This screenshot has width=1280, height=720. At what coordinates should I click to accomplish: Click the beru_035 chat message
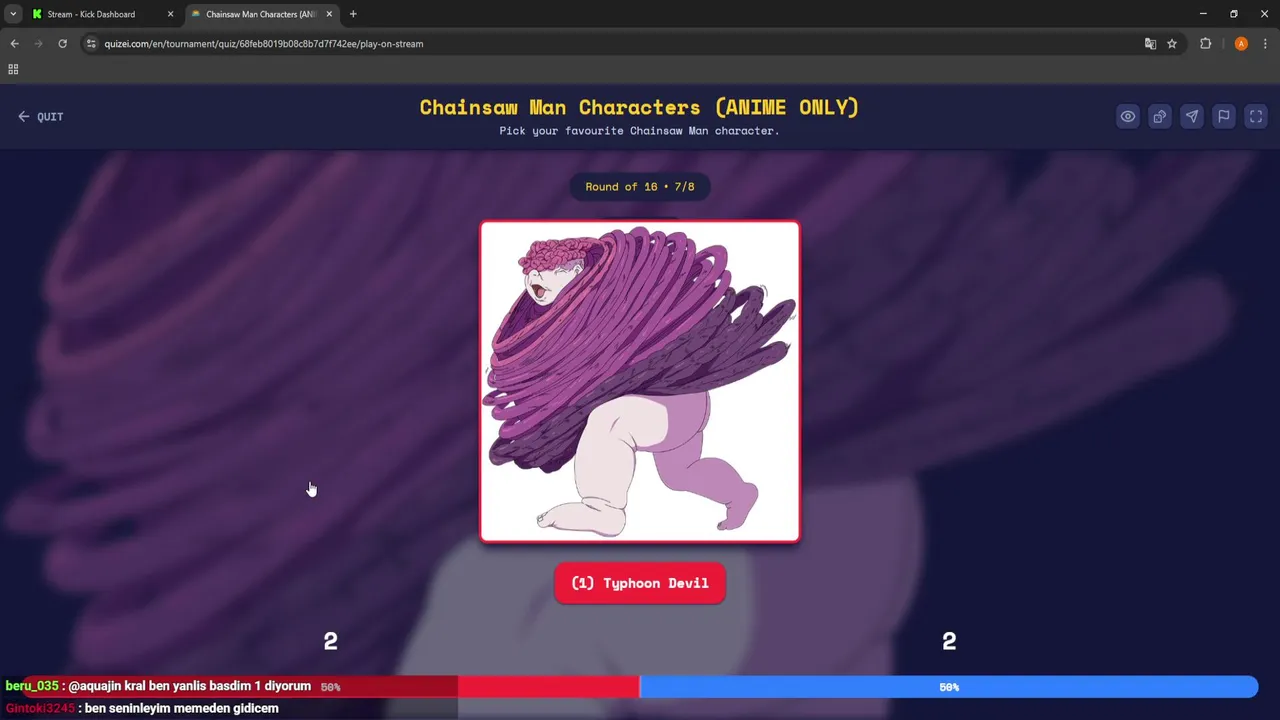158,686
